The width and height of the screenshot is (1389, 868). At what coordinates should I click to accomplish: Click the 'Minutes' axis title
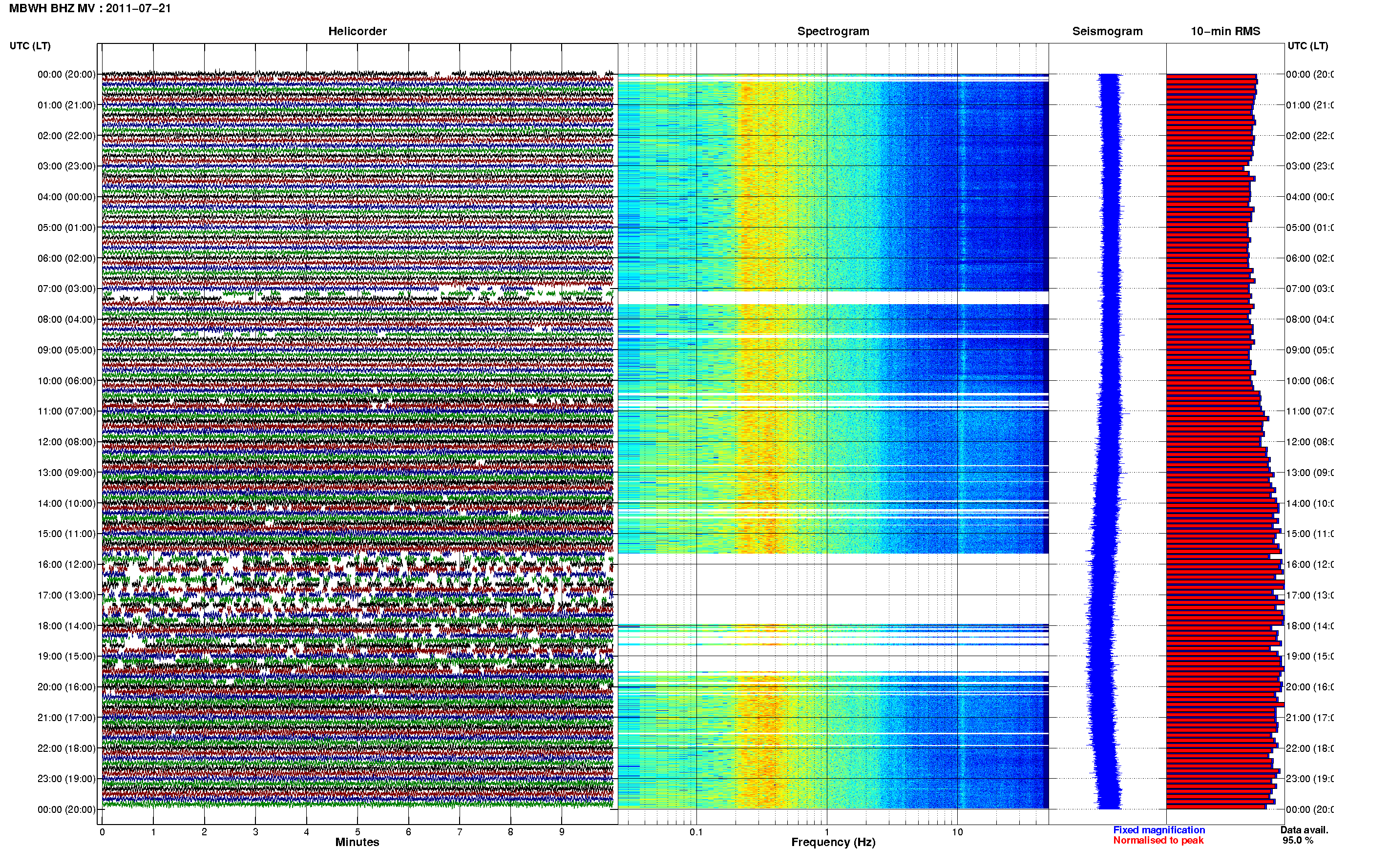tap(357, 842)
